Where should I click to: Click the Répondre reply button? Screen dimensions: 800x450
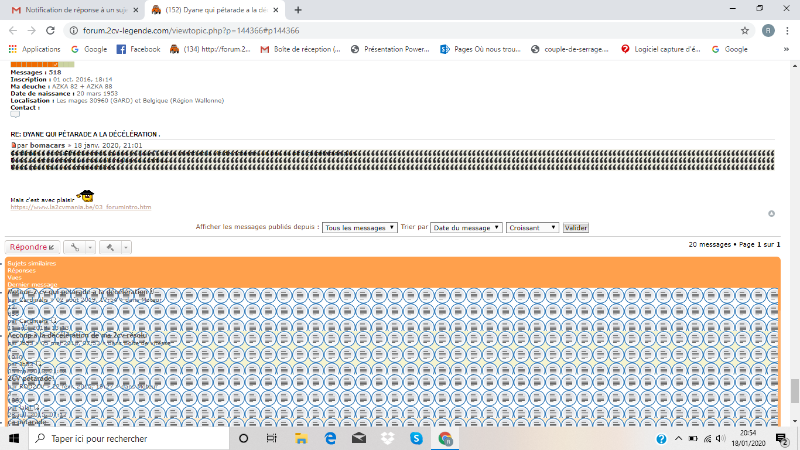(x=31, y=246)
